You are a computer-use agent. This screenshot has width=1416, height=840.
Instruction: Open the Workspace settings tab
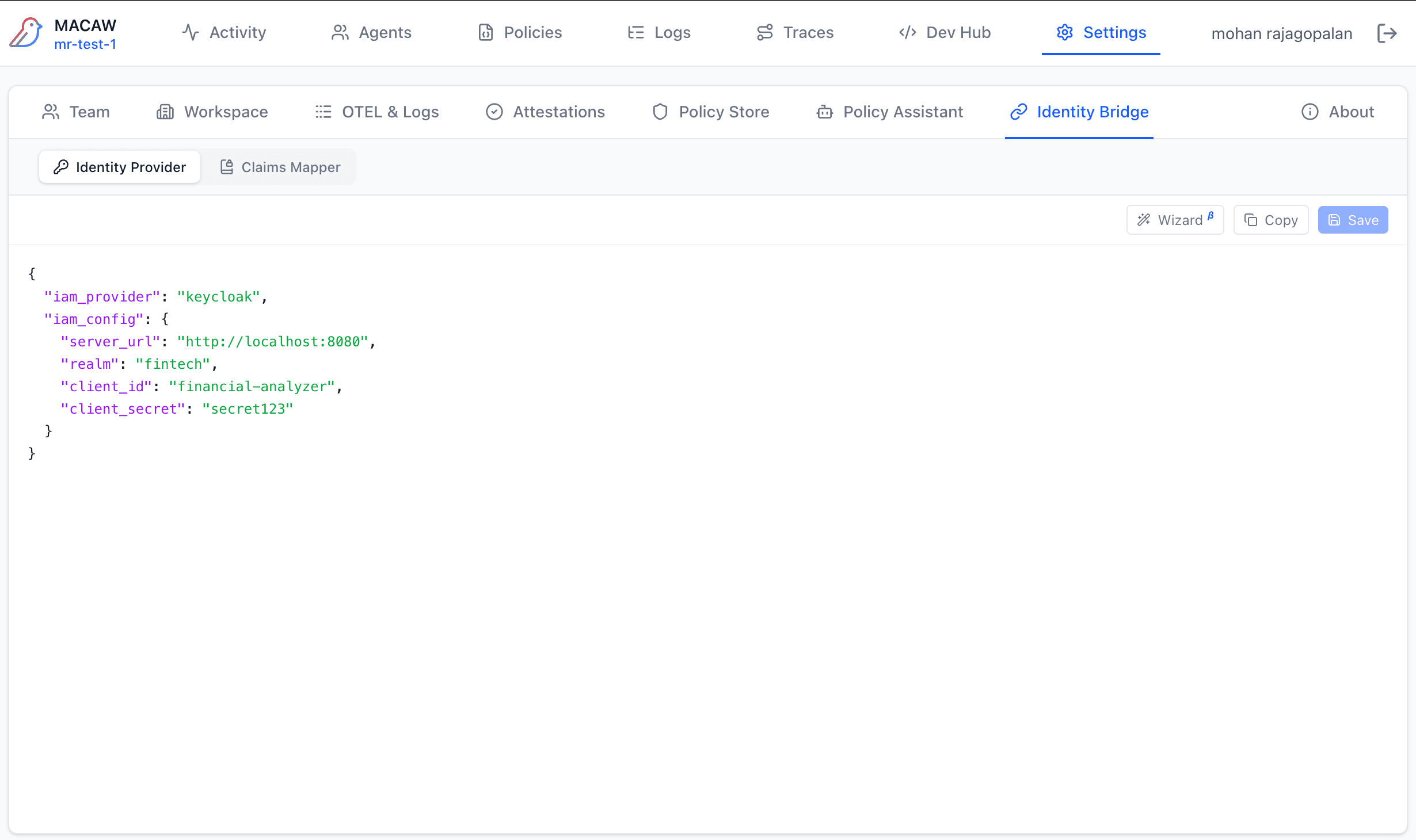point(212,112)
